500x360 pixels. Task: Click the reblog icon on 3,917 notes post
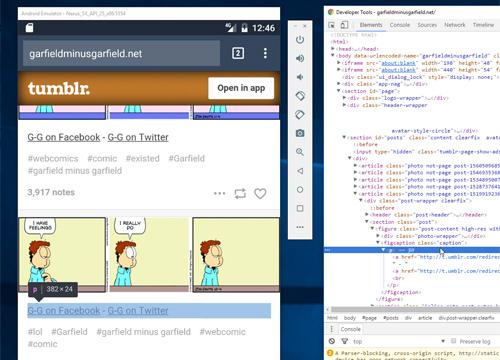pyautogui.click(x=240, y=194)
